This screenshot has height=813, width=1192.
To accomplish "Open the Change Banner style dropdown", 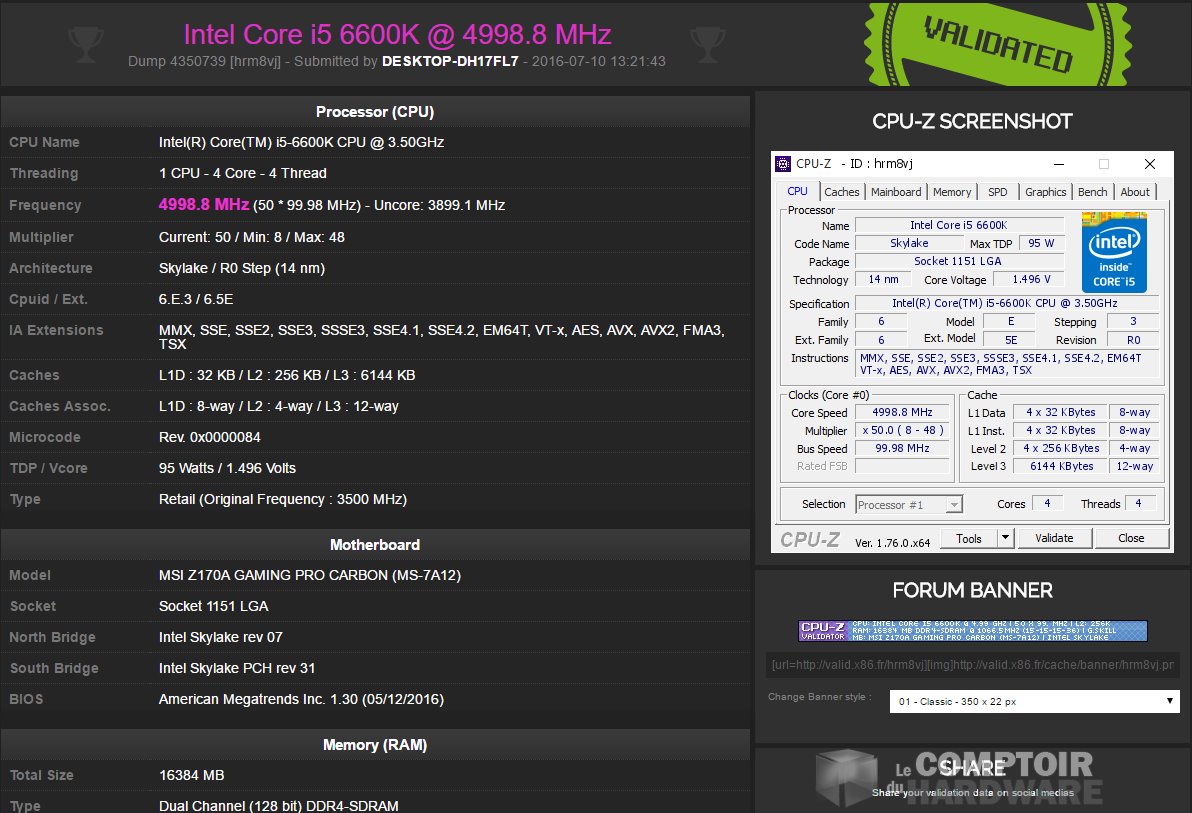I will pyautogui.click(x=1035, y=701).
